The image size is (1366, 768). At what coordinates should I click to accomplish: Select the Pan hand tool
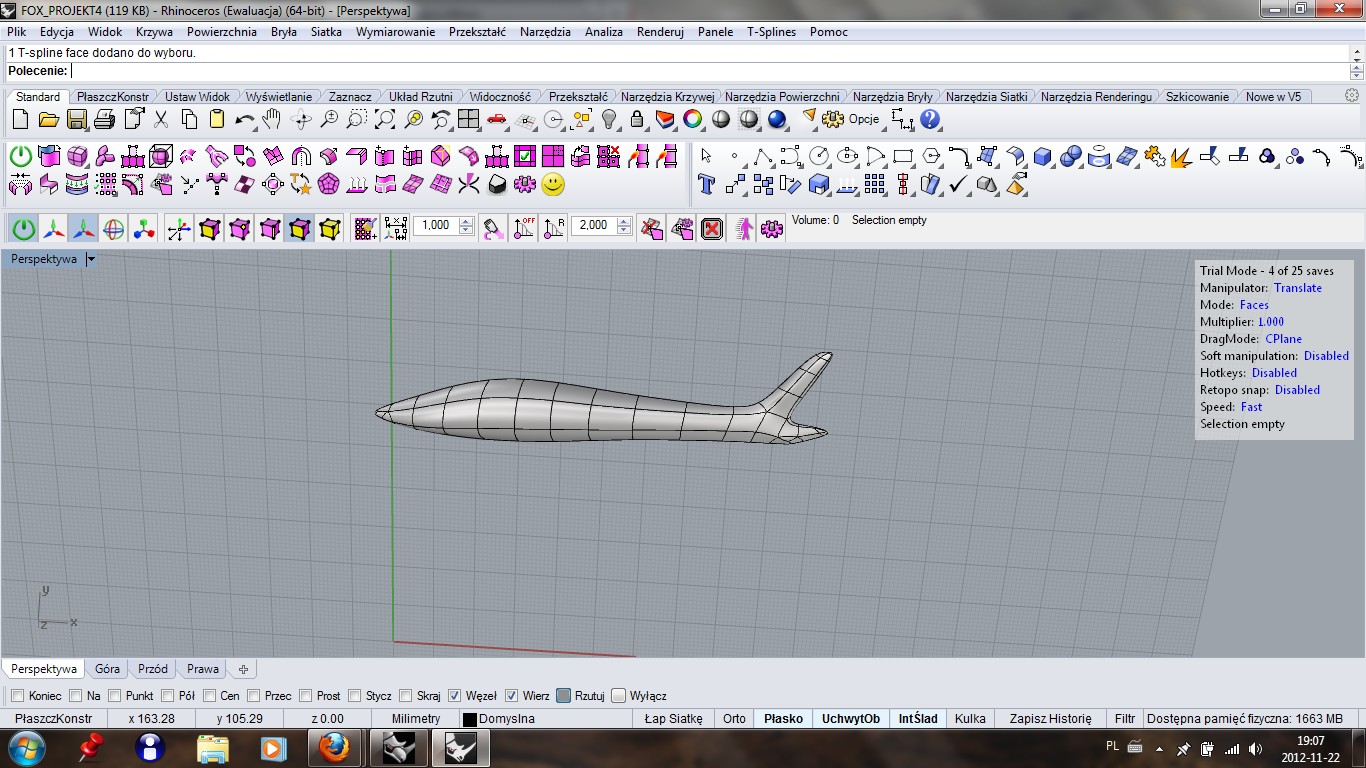coord(272,120)
